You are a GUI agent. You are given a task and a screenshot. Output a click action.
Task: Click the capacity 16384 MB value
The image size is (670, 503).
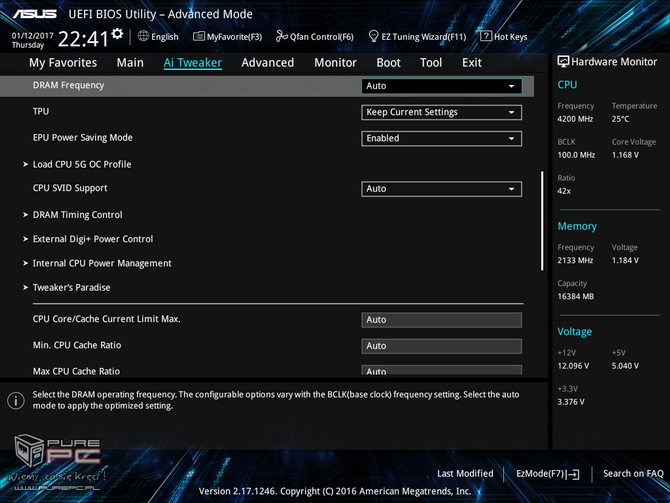[x=576, y=297]
